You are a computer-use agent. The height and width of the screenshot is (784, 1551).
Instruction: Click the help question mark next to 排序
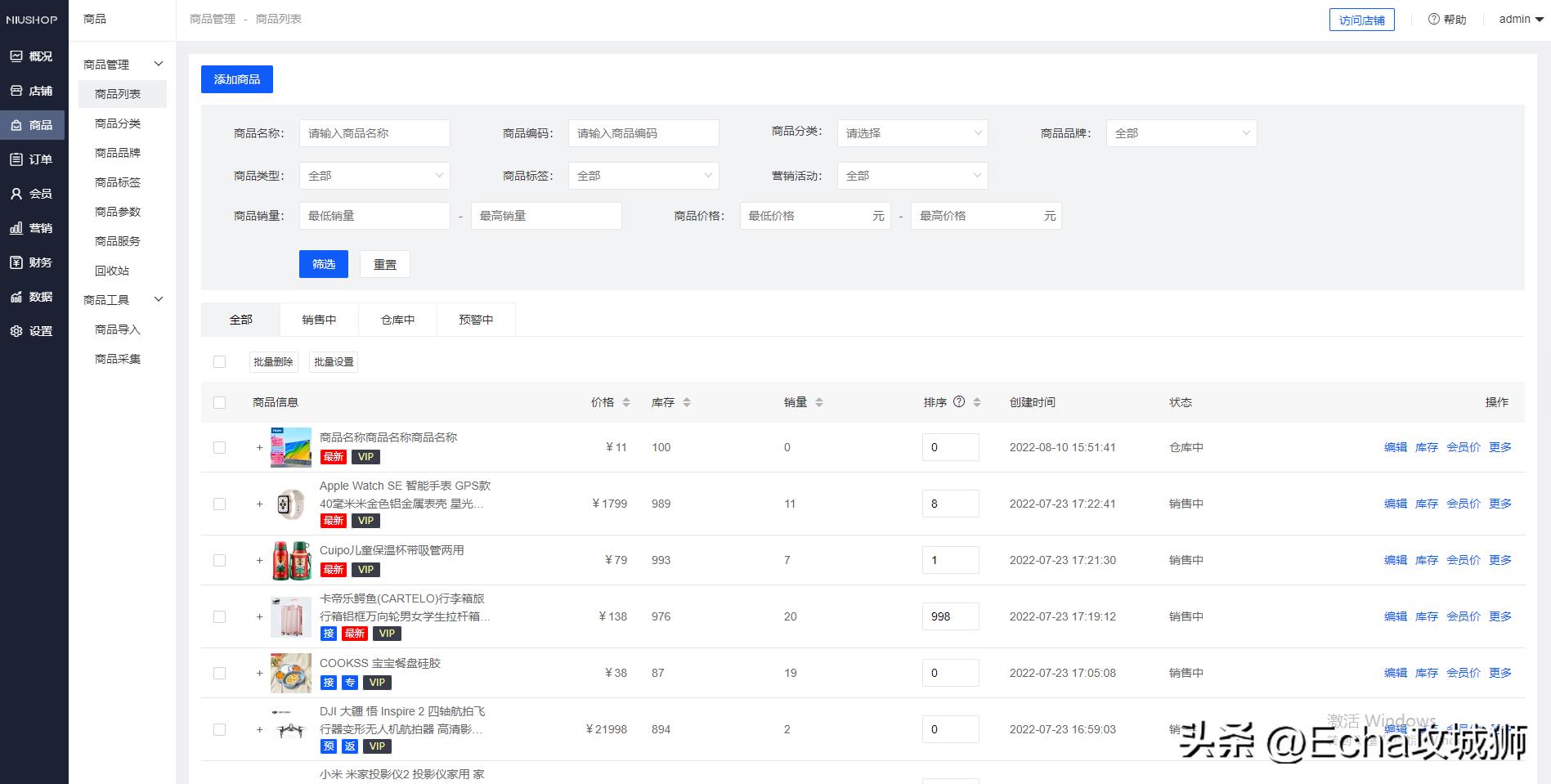[x=959, y=401]
